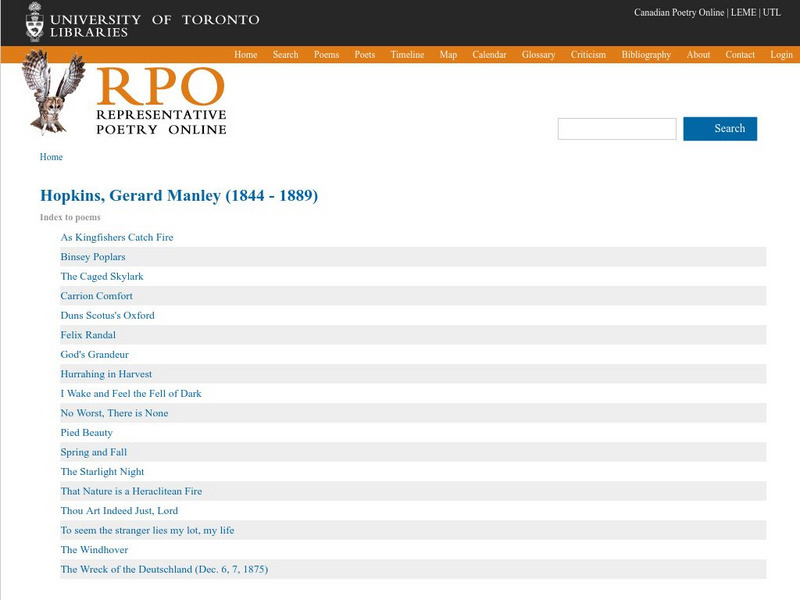Viewport: 800px width, 600px height.
Task: Open God's Grandeur poem link
Action: point(94,355)
